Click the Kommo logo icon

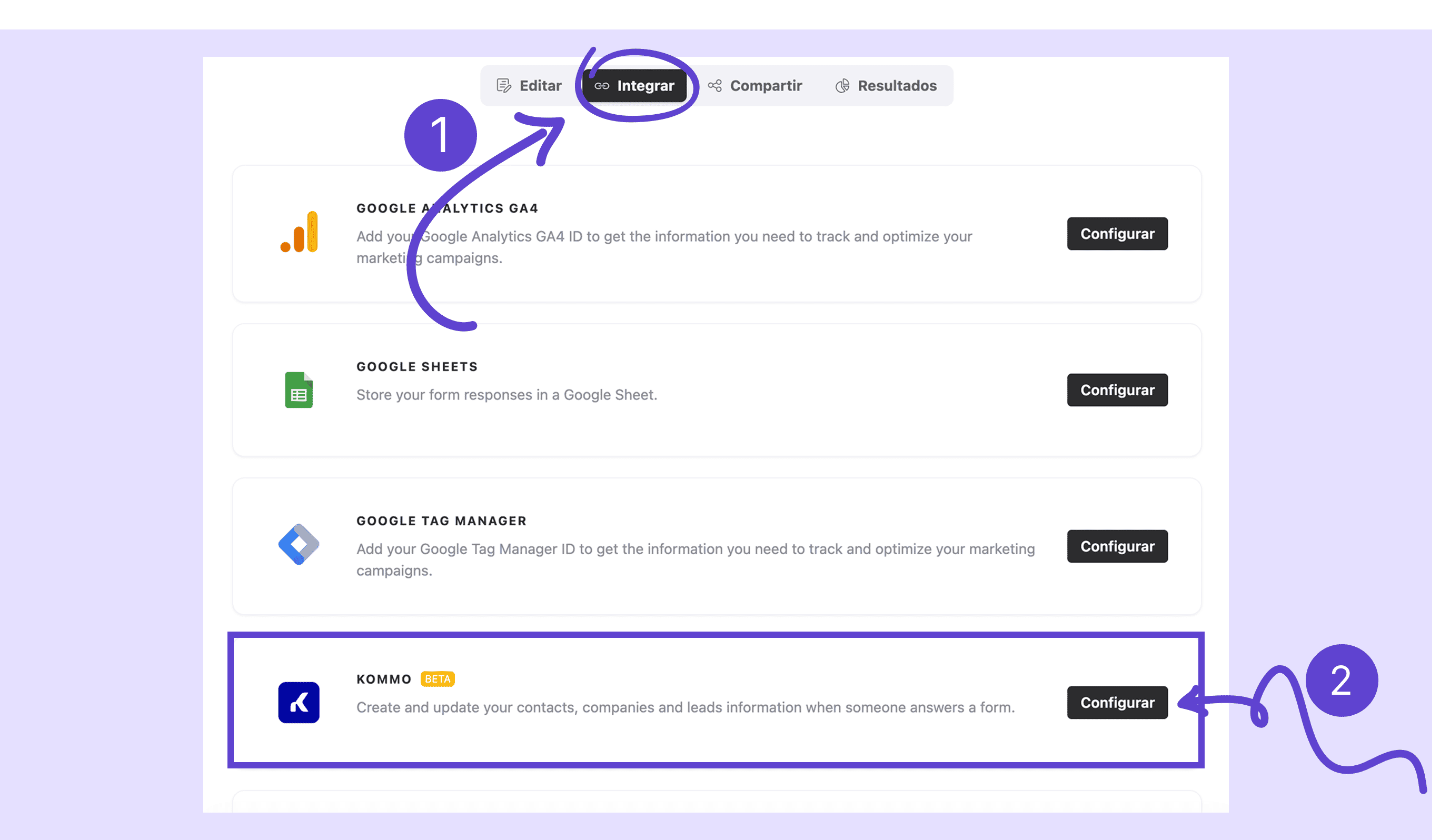click(299, 703)
